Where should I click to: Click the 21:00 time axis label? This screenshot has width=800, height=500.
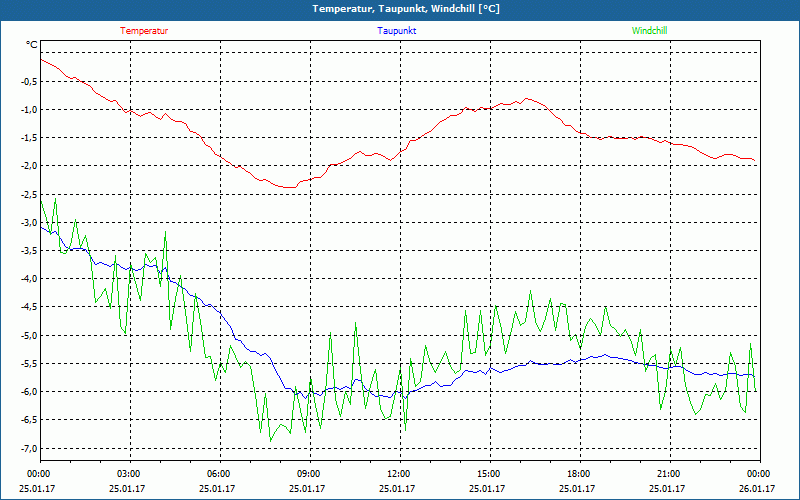pyautogui.click(x=670, y=473)
